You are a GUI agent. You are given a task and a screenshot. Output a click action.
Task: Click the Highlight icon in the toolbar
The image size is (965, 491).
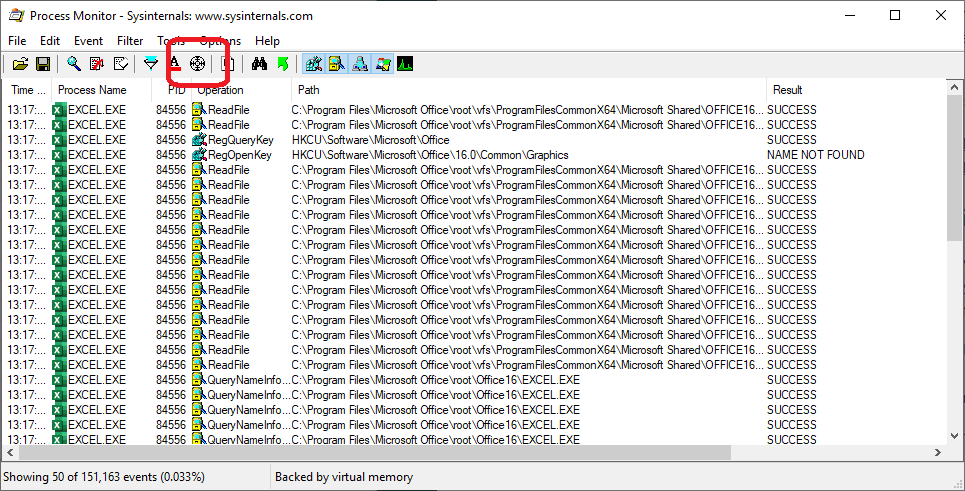pos(175,64)
